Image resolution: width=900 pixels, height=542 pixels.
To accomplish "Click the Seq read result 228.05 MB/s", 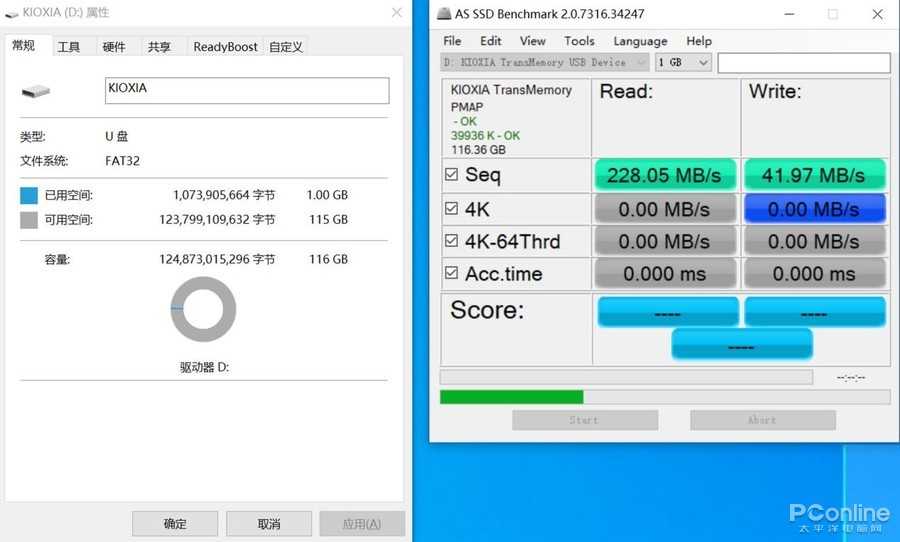I will [x=665, y=175].
